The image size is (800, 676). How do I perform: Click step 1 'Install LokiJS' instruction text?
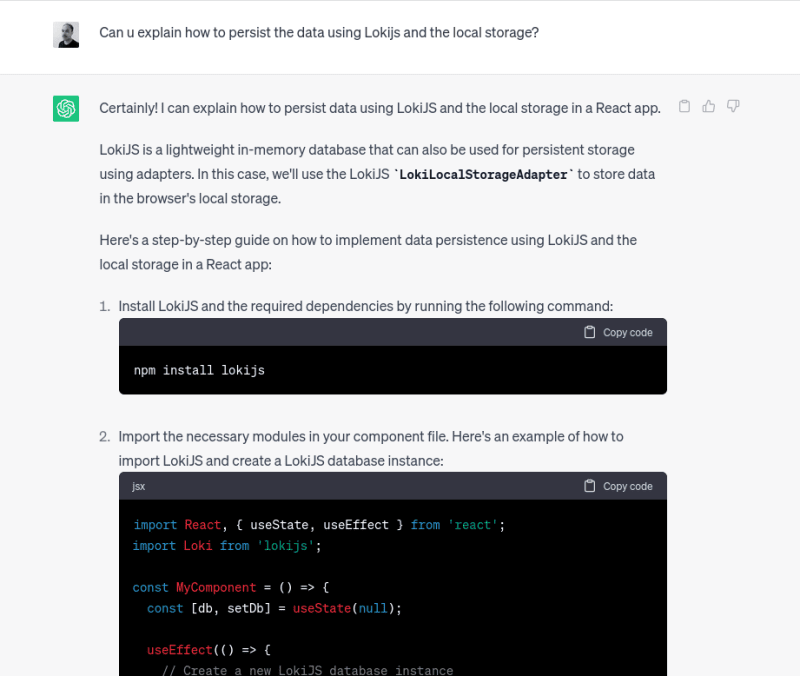pyautogui.click(x=365, y=306)
